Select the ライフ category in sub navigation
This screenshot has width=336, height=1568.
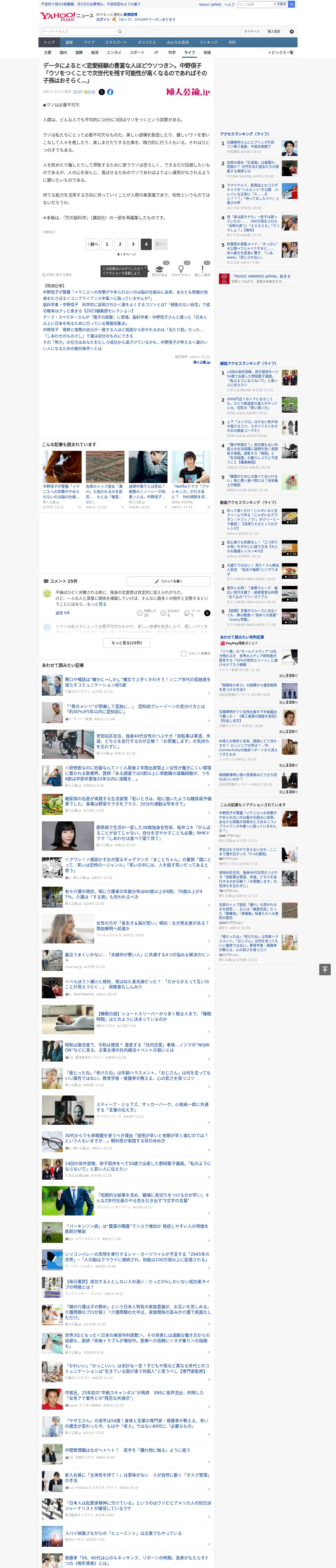coord(190,52)
